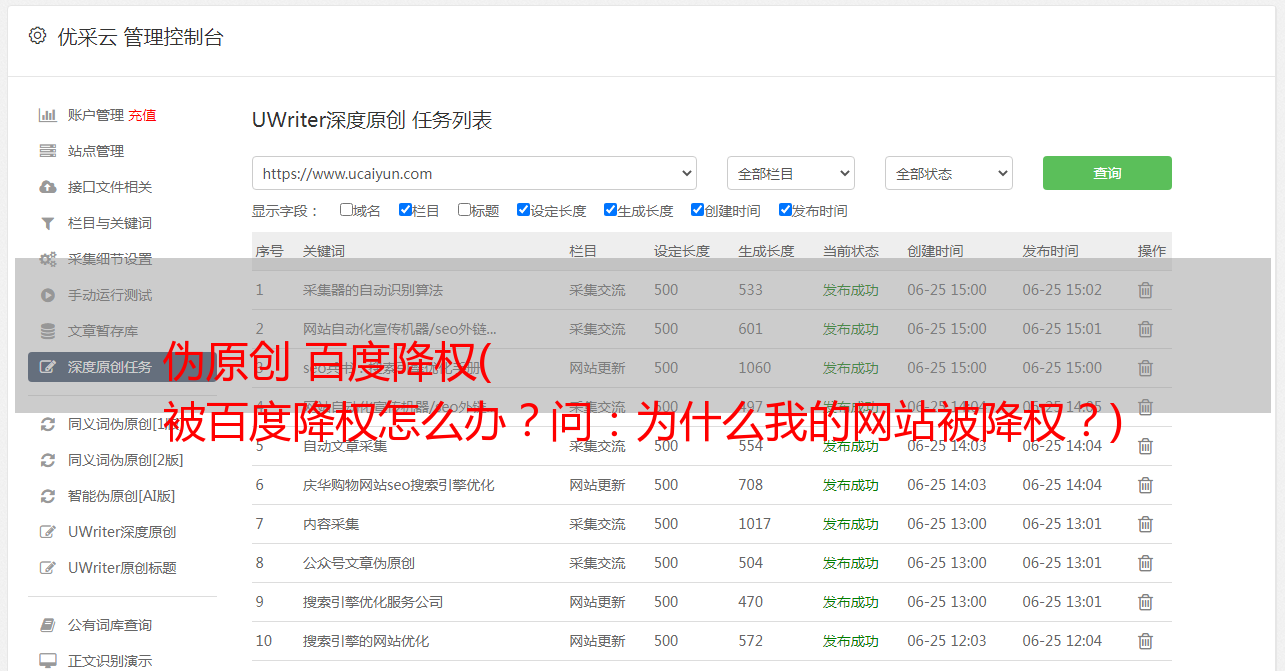Viewport: 1285px width, 671px height.
Task: Delete row 5 自动文章采集 task
Action: (1145, 446)
